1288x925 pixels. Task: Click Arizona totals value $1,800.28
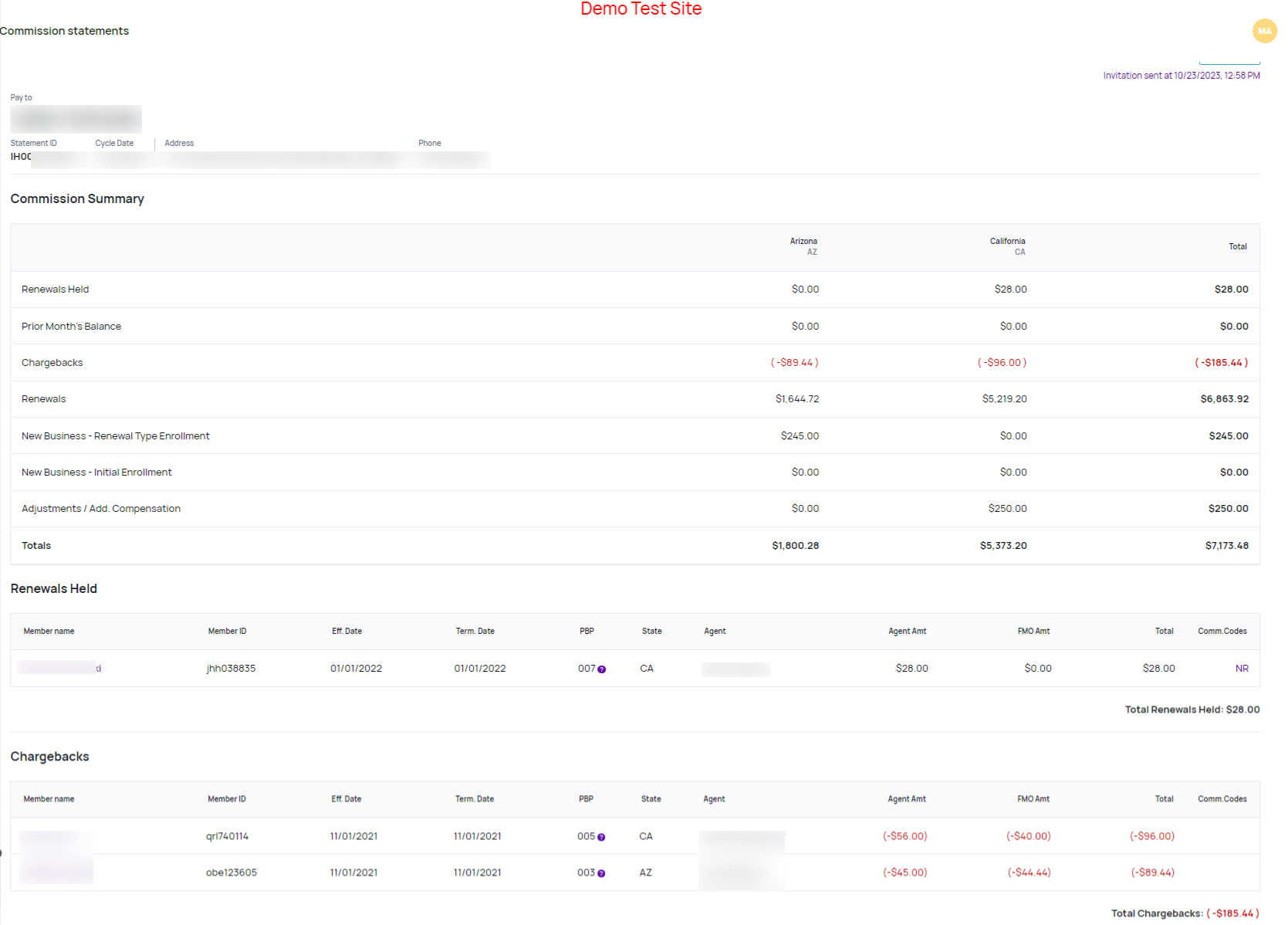pyautogui.click(x=795, y=546)
